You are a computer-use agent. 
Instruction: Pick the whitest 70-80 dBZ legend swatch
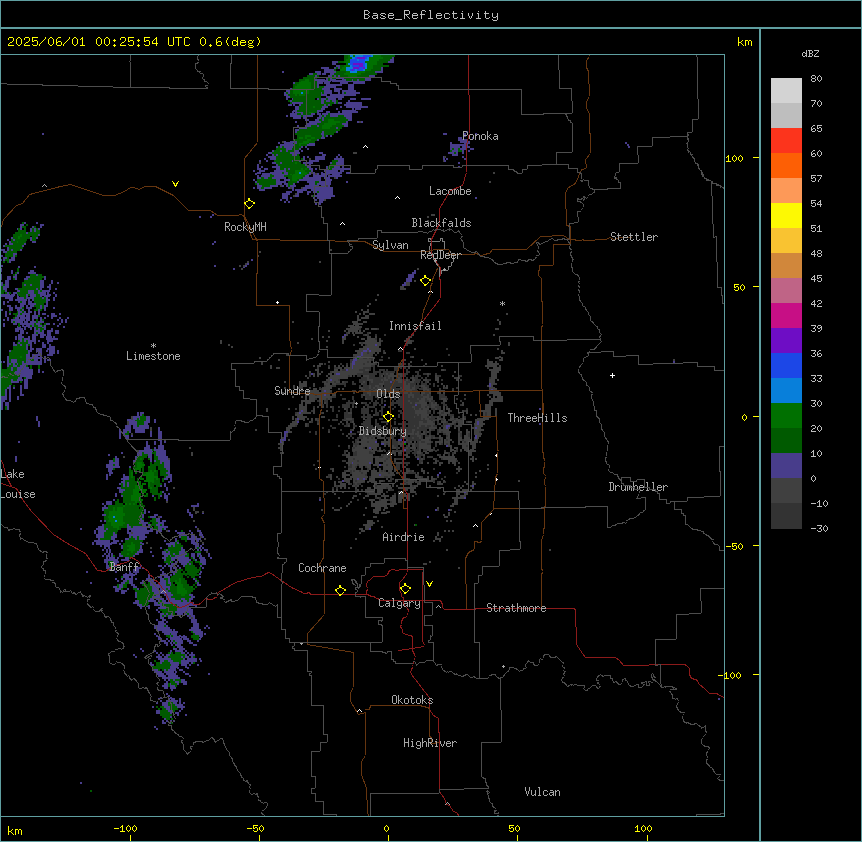786,91
